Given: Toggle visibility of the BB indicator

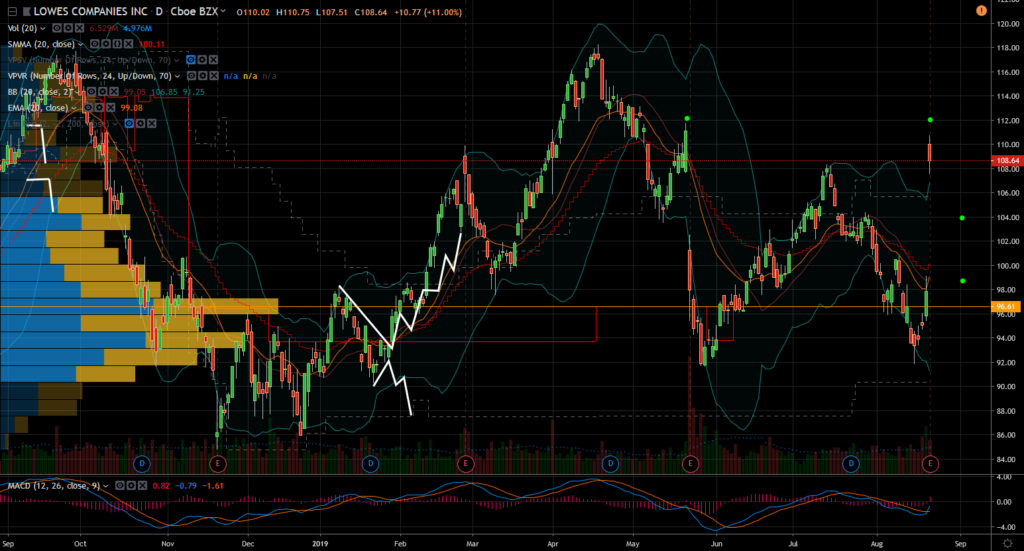Looking at the screenshot, I should click(91, 91).
